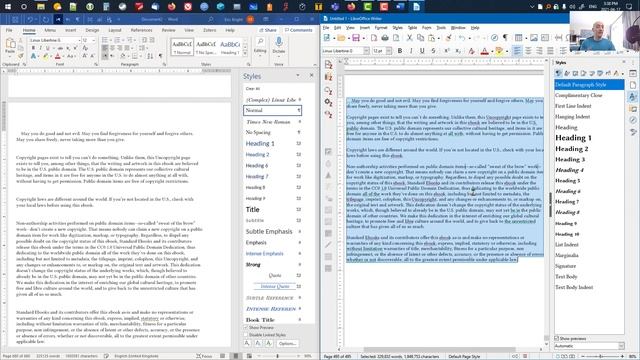Click the Windows Start button

click(8, 7)
